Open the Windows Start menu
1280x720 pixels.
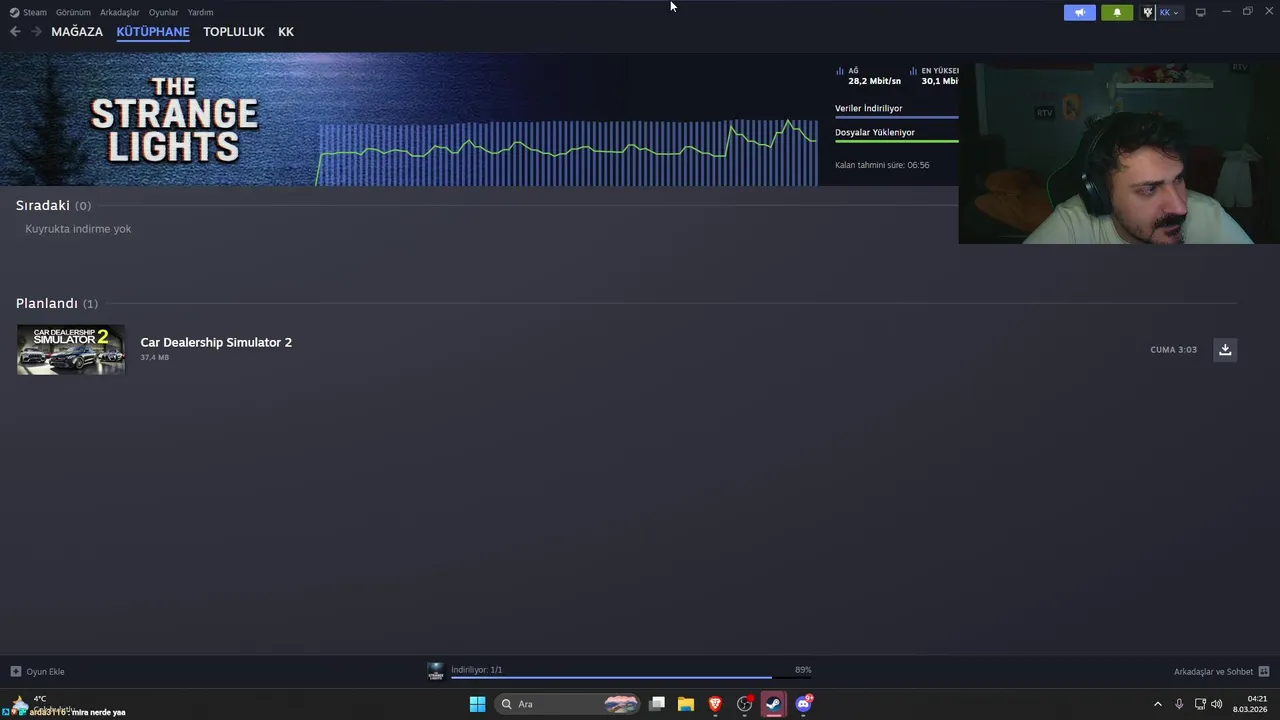click(477, 704)
